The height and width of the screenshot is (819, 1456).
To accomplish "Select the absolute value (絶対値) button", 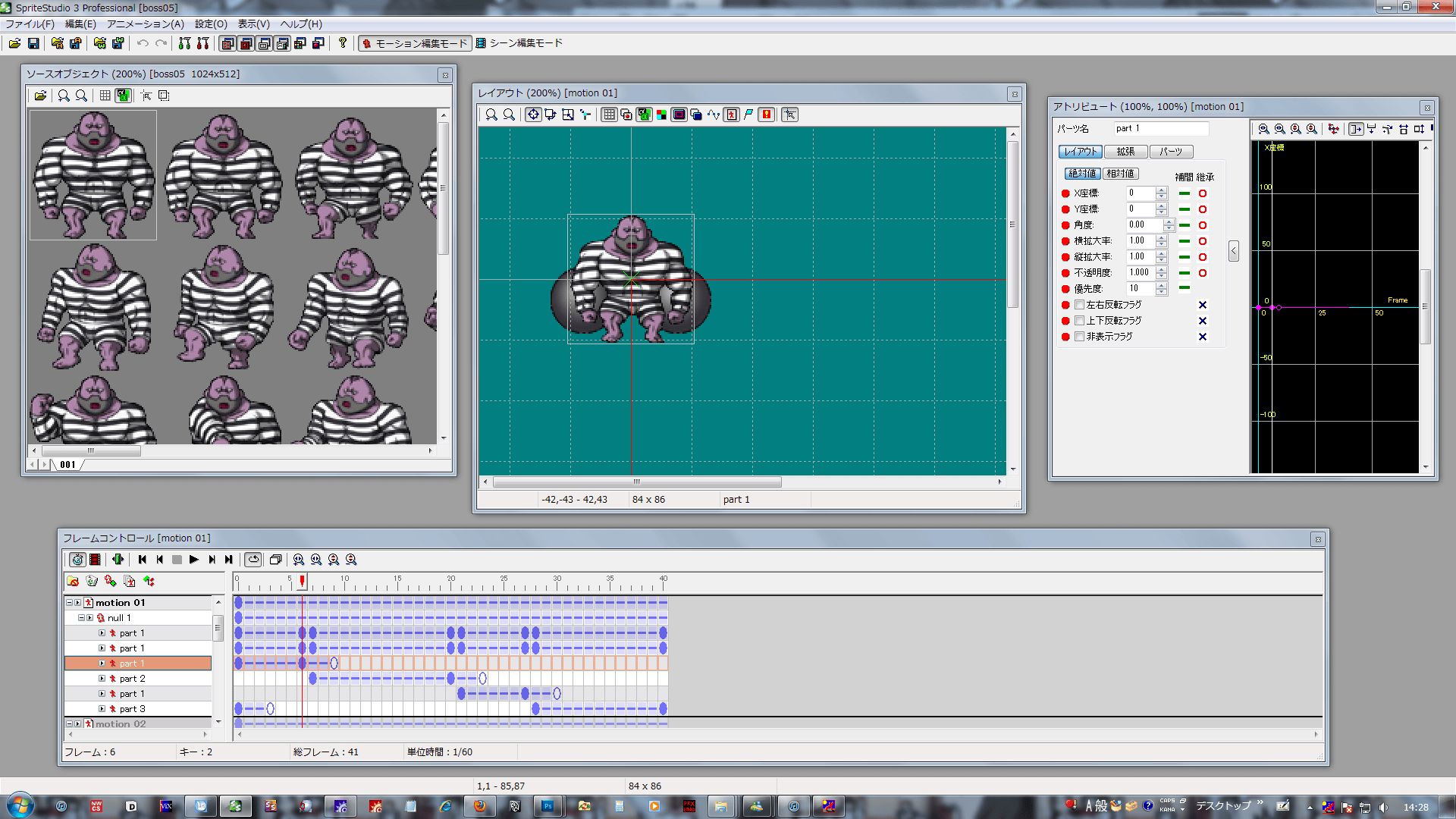I will pyautogui.click(x=1082, y=174).
